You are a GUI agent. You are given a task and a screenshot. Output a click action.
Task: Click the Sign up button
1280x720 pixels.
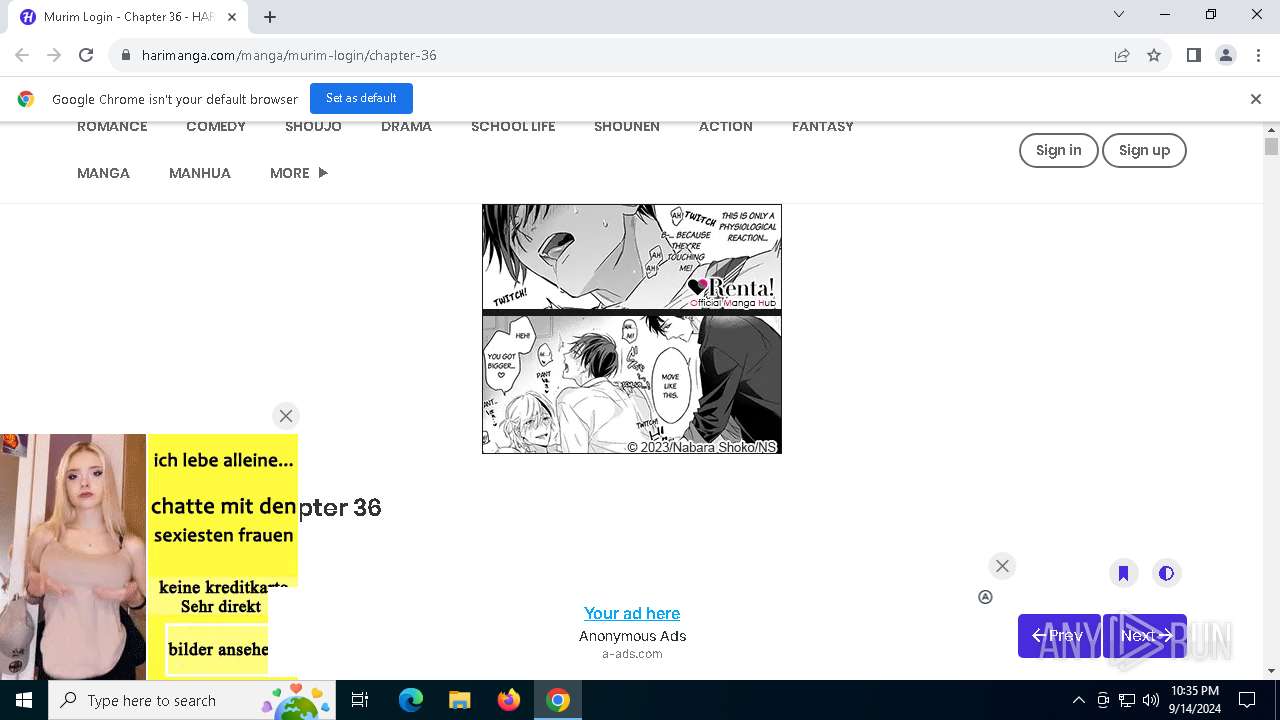[1144, 150]
